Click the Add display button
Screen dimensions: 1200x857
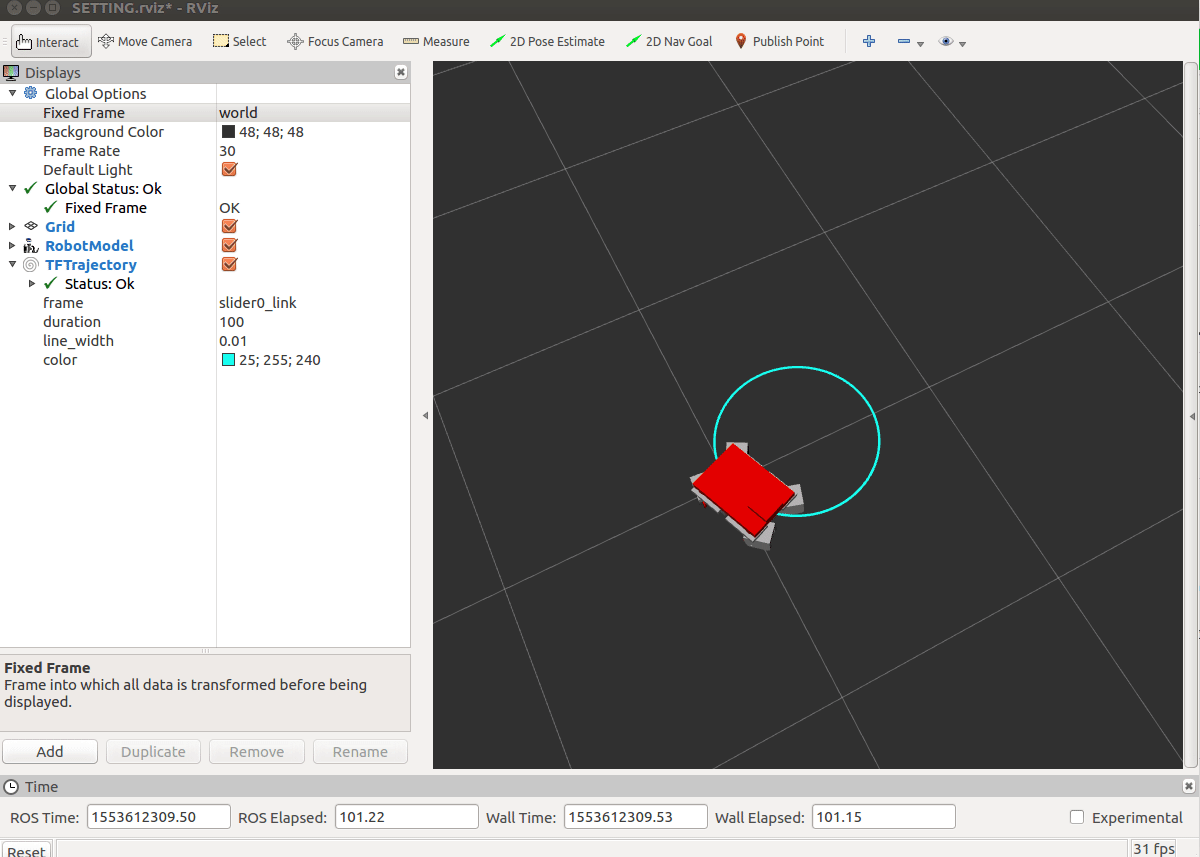pos(50,751)
